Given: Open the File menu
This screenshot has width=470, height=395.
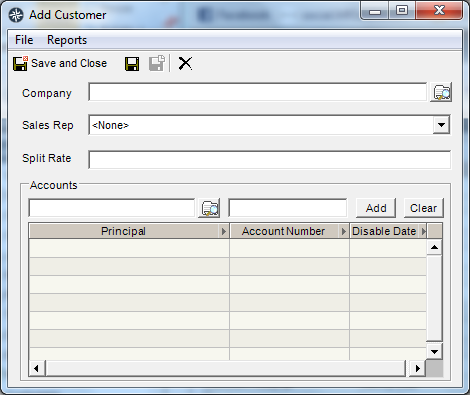Looking at the screenshot, I should 24,40.
